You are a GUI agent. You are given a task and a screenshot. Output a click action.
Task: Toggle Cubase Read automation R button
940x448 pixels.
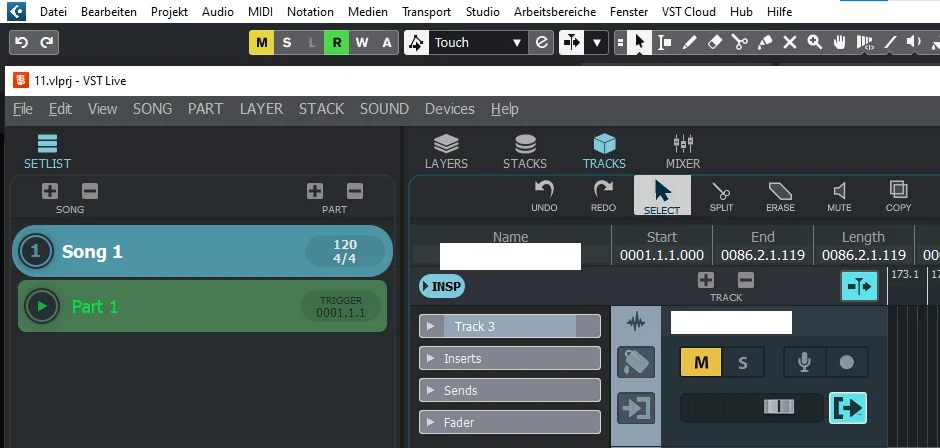(x=337, y=43)
